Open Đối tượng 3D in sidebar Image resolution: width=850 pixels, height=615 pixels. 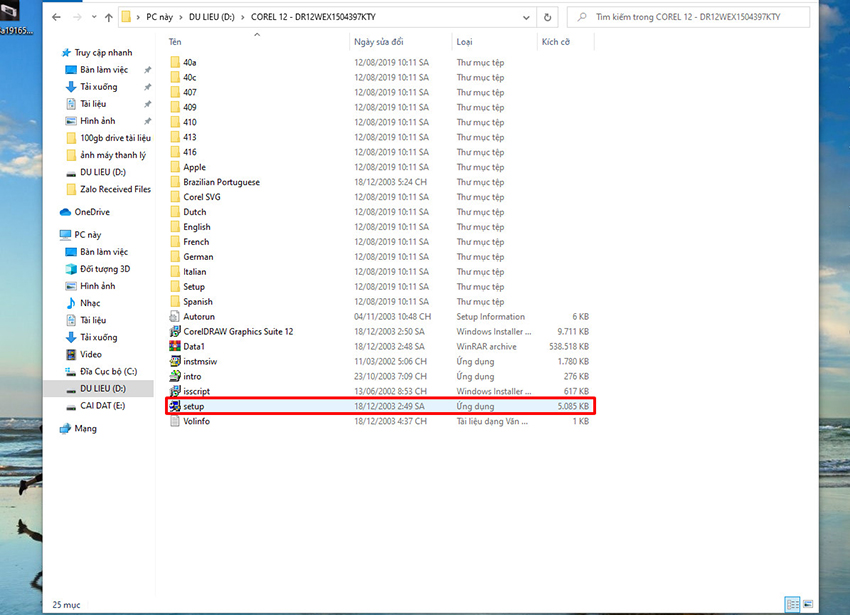pyautogui.click(x=105, y=269)
